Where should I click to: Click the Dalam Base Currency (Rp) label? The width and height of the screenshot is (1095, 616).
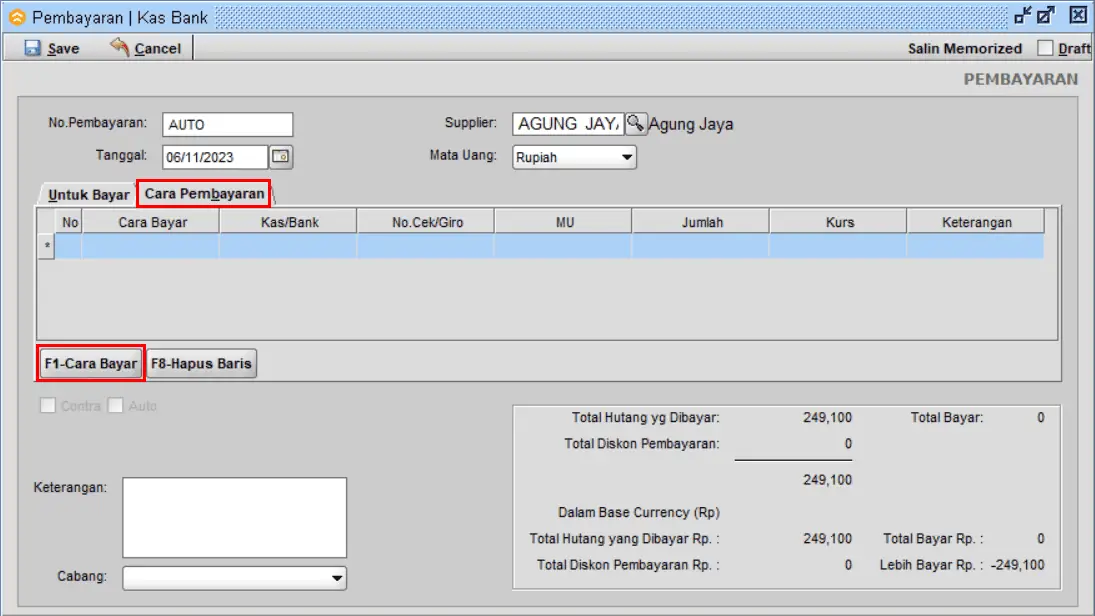(x=639, y=513)
